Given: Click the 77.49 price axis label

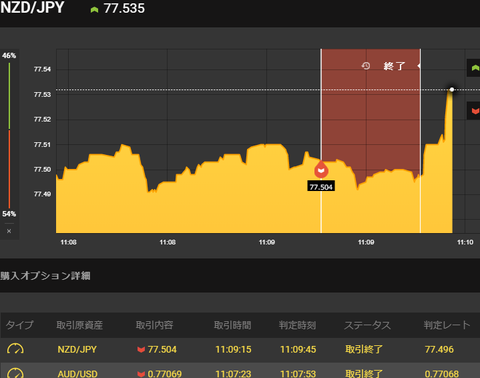Looking at the screenshot, I should pyautogui.click(x=42, y=194).
